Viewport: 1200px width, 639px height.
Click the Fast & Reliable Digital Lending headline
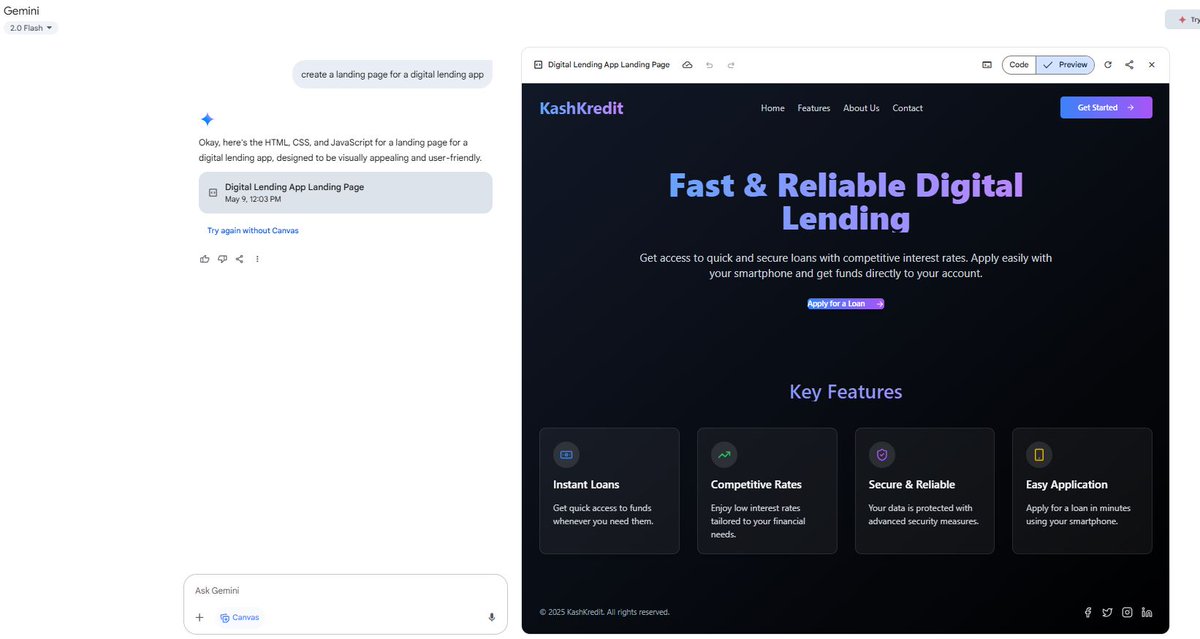pos(846,202)
